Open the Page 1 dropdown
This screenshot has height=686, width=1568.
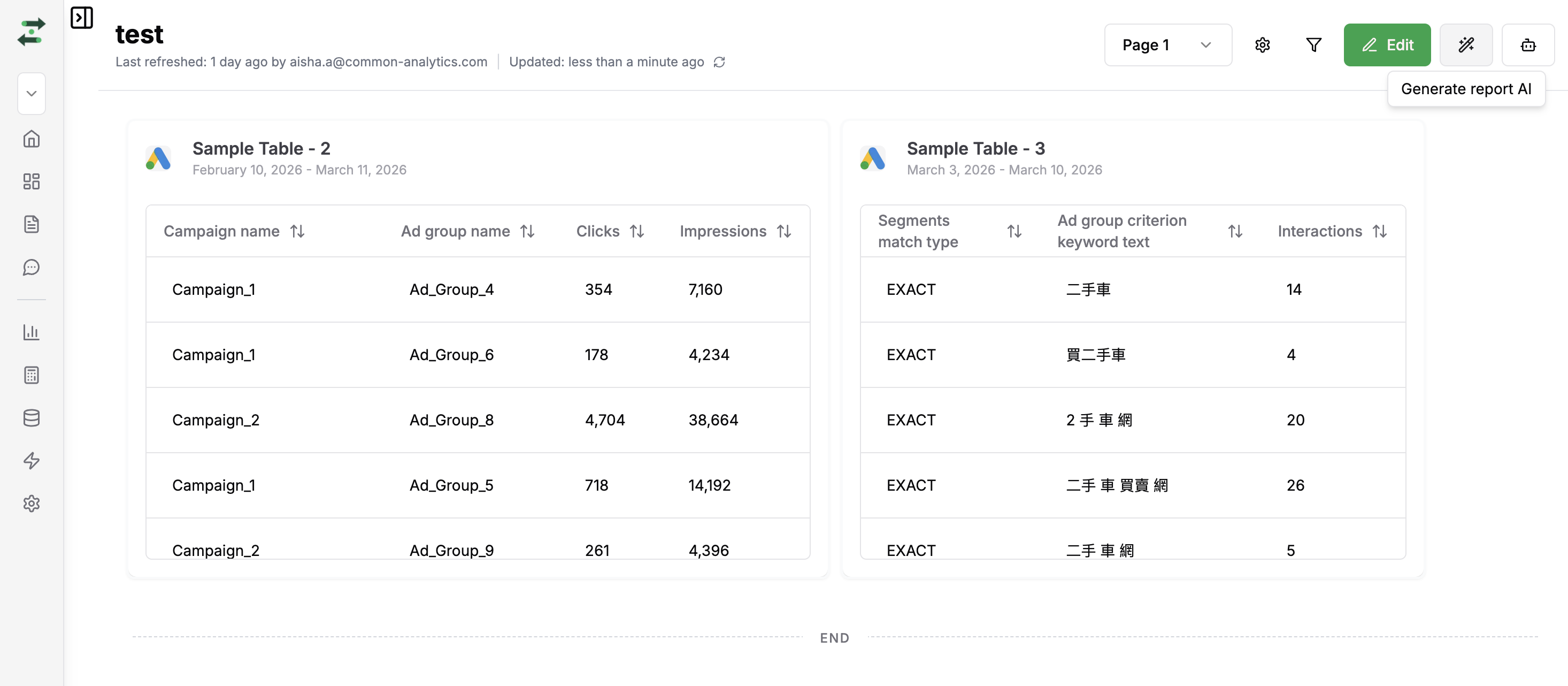1167,45
